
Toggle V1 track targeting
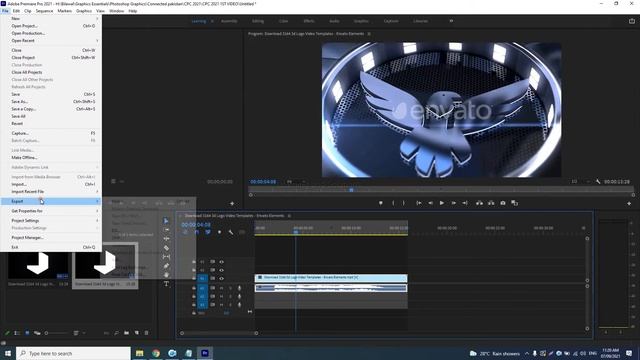pos(202,278)
